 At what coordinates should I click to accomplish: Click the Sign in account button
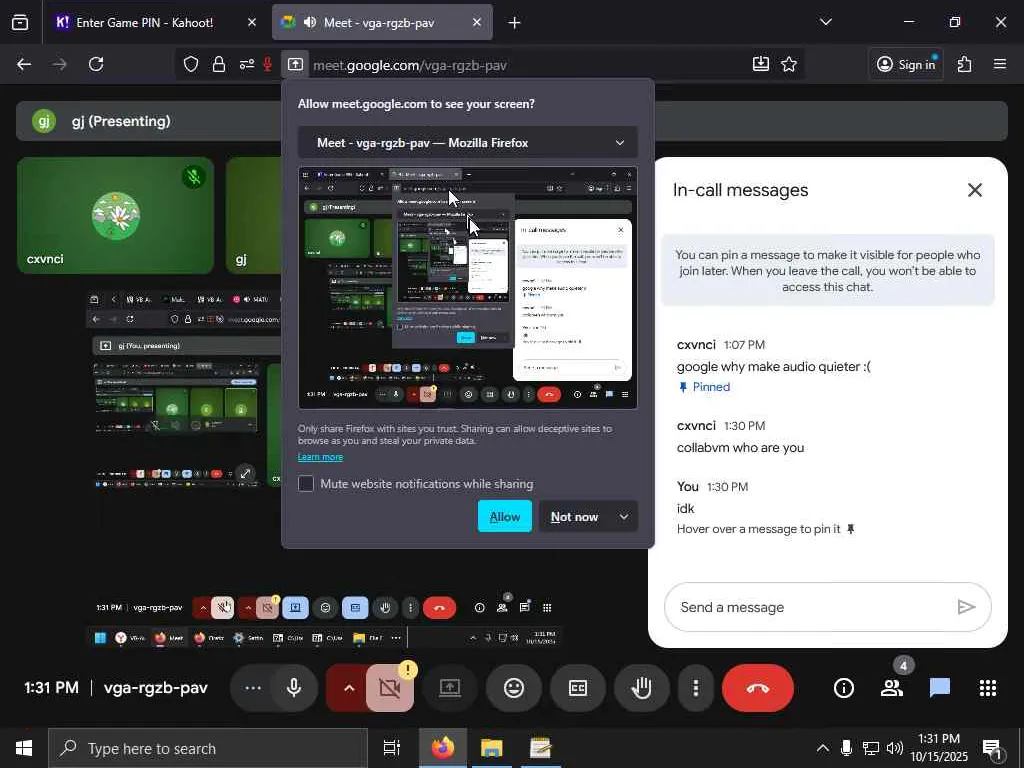pyautogui.click(x=906, y=64)
